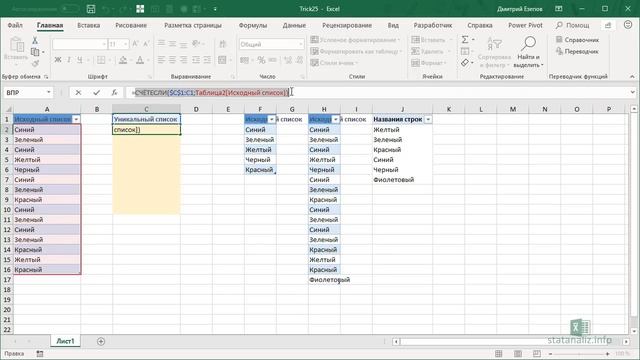Image resolution: width=640 pixels, height=360 pixels.
Task: Click the Copy icon in the clipboard group
Action: tap(35, 52)
